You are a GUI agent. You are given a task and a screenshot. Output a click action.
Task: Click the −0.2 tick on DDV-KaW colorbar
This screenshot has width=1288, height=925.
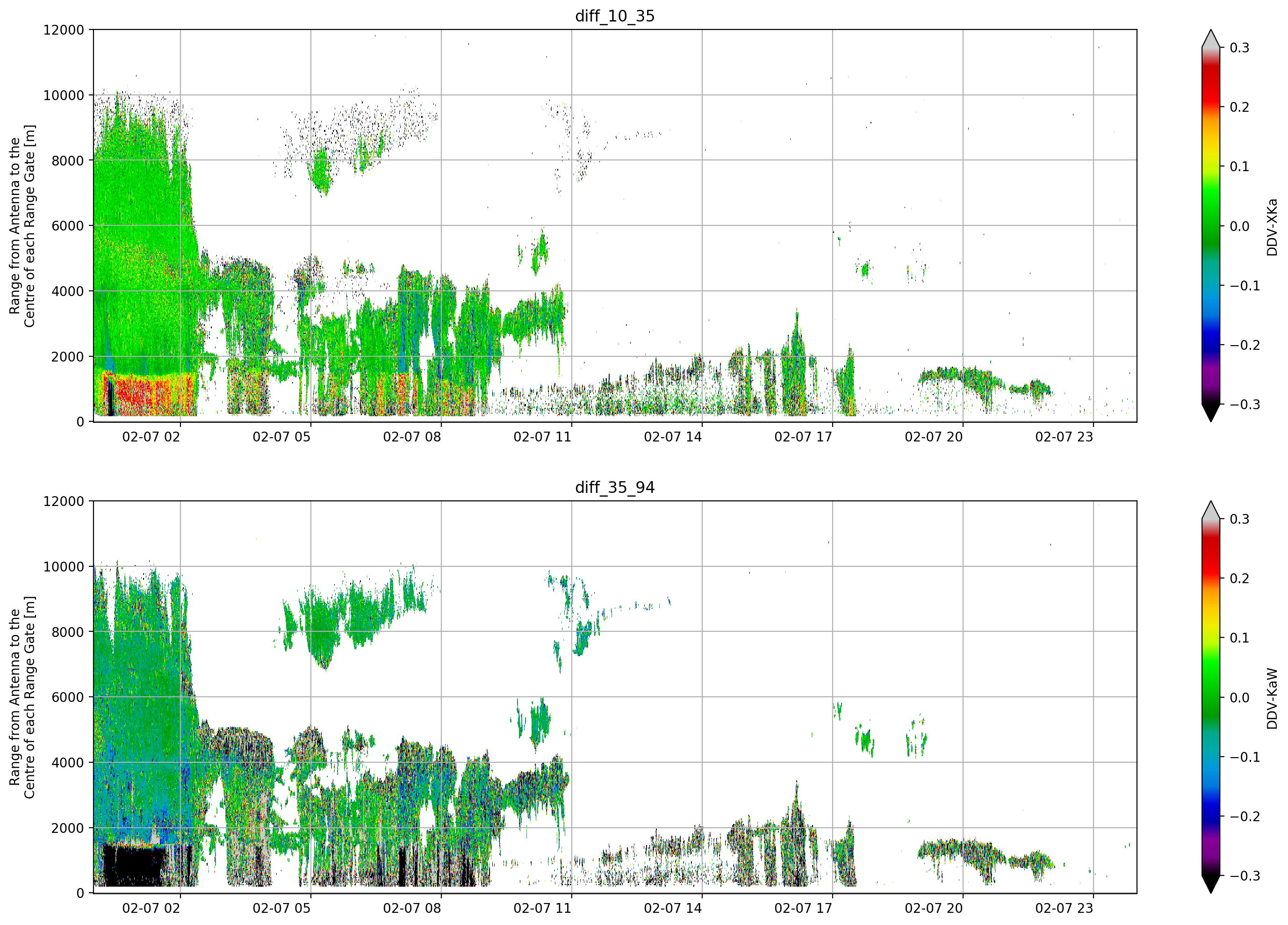[x=1245, y=817]
